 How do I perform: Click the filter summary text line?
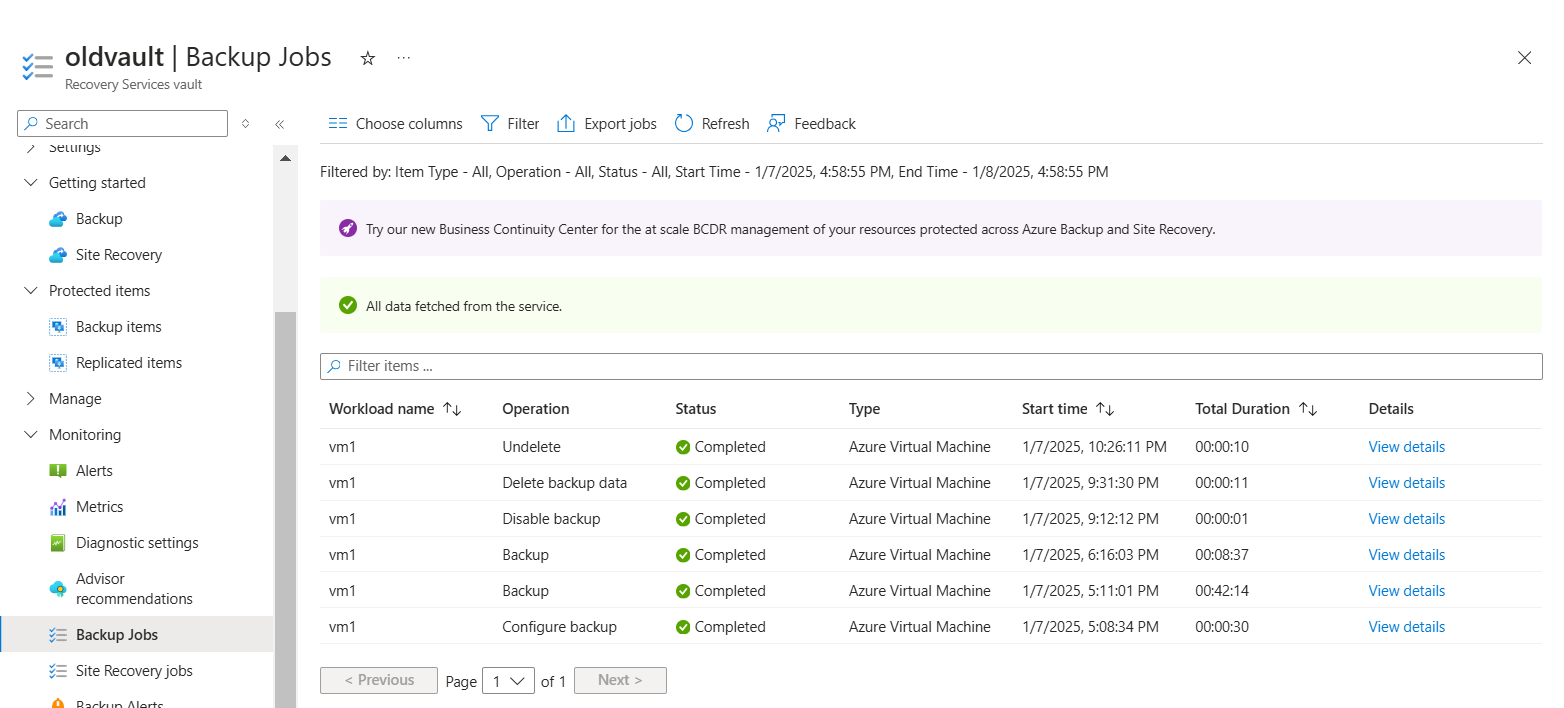tap(714, 172)
